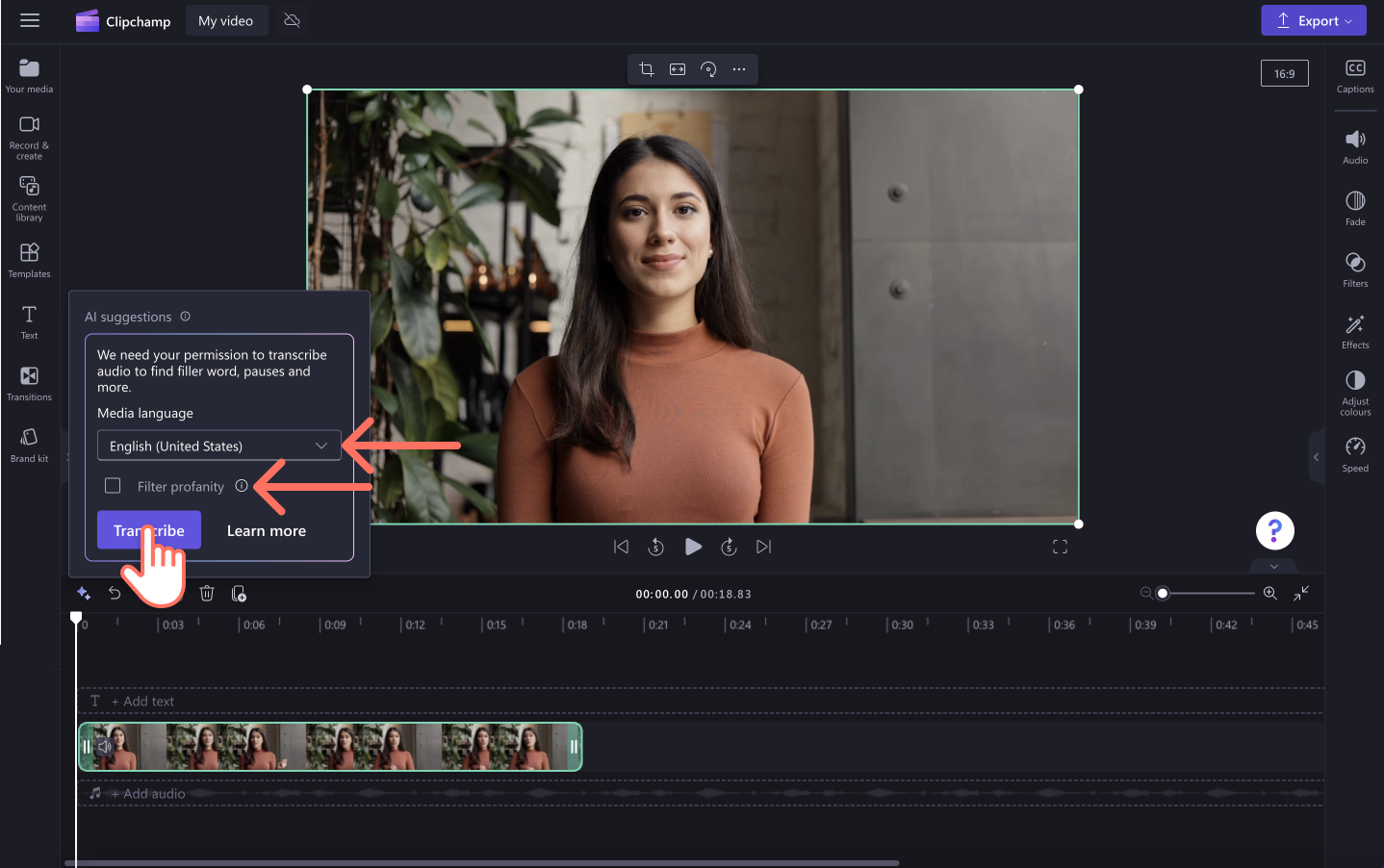
Task: Click the Export button
Action: click(1314, 20)
